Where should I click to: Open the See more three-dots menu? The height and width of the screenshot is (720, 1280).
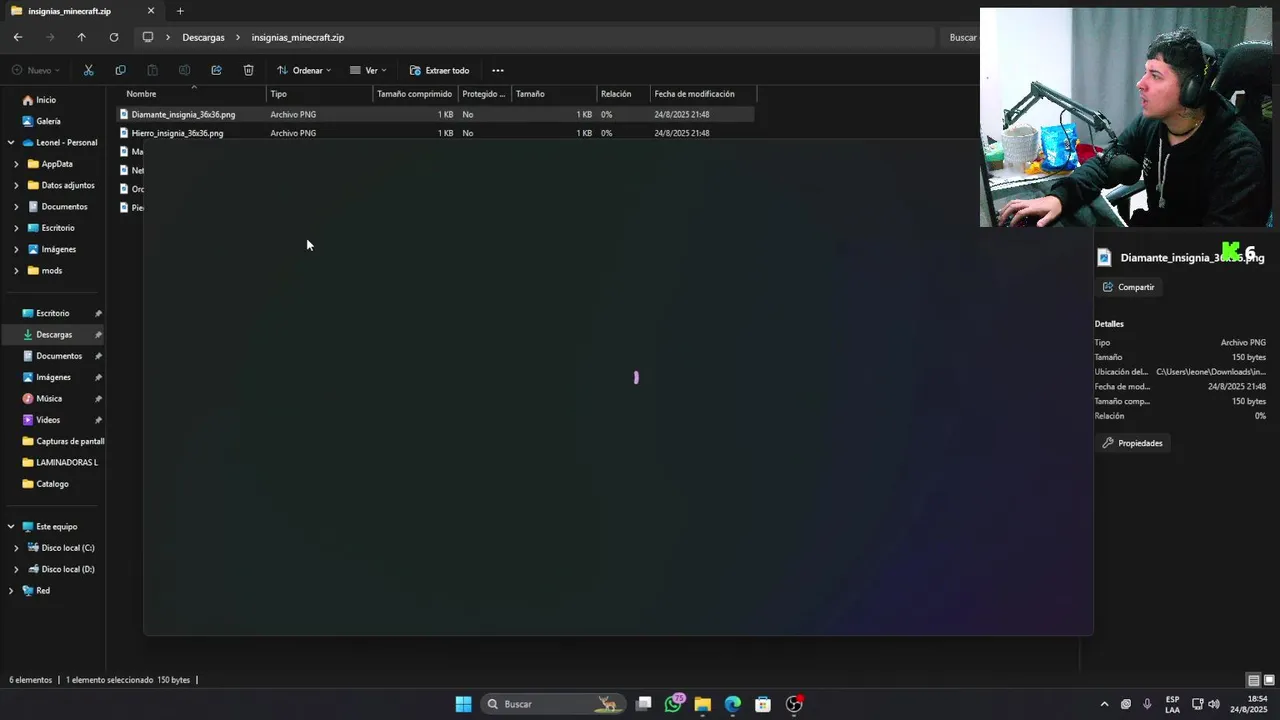tap(498, 70)
